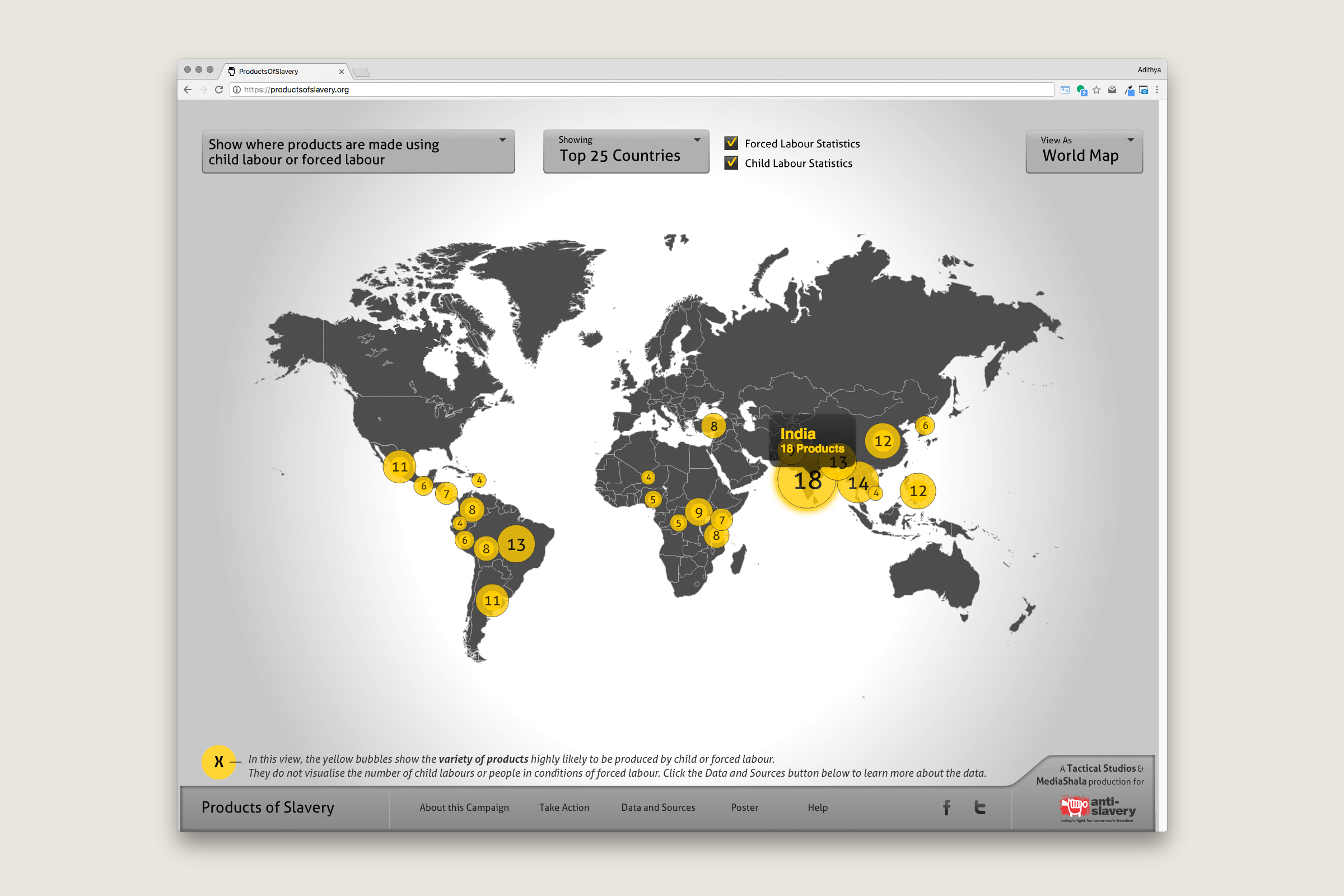1344x896 pixels.
Task: Select the 5 bubble left of Africa's 9
Action: (678, 523)
